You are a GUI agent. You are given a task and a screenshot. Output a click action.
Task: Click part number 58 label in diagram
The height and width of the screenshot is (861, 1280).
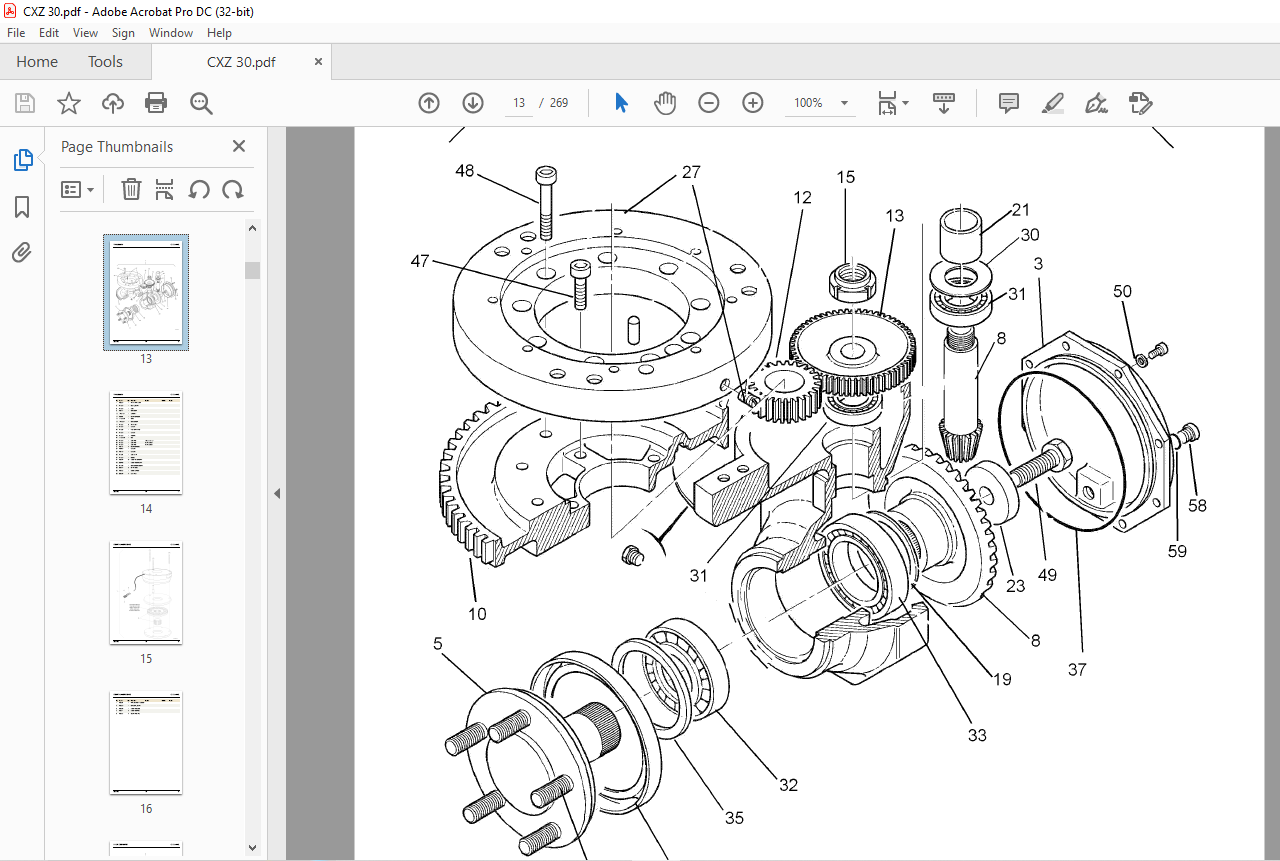(x=1197, y=506)
